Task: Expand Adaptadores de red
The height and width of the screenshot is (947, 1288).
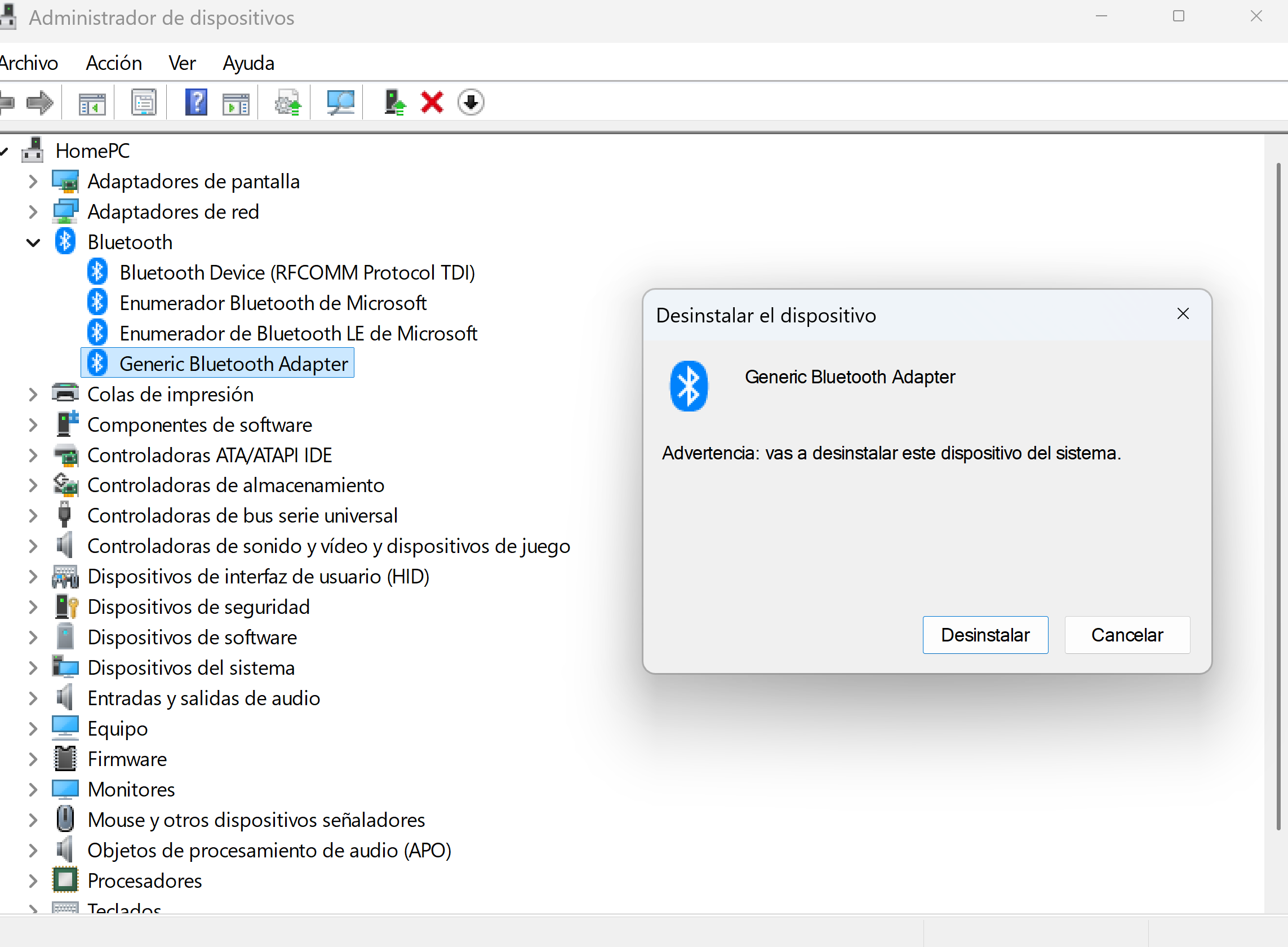Action: (x=33, y=212)
